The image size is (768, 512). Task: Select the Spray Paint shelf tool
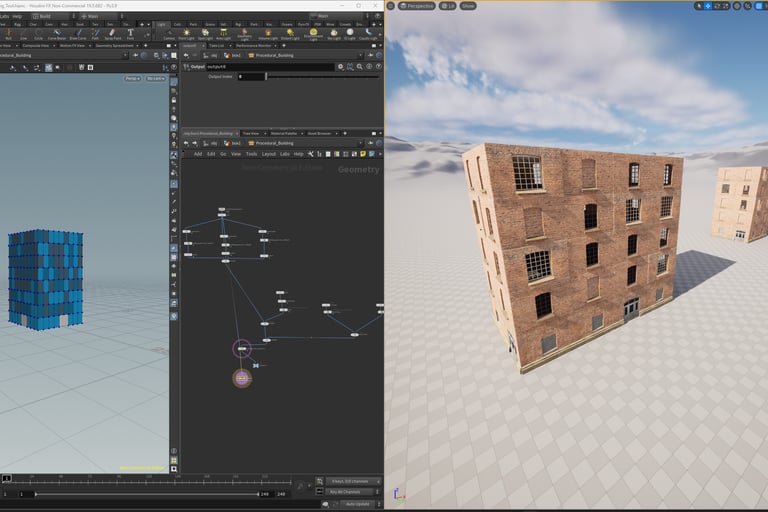coord(113,34)
